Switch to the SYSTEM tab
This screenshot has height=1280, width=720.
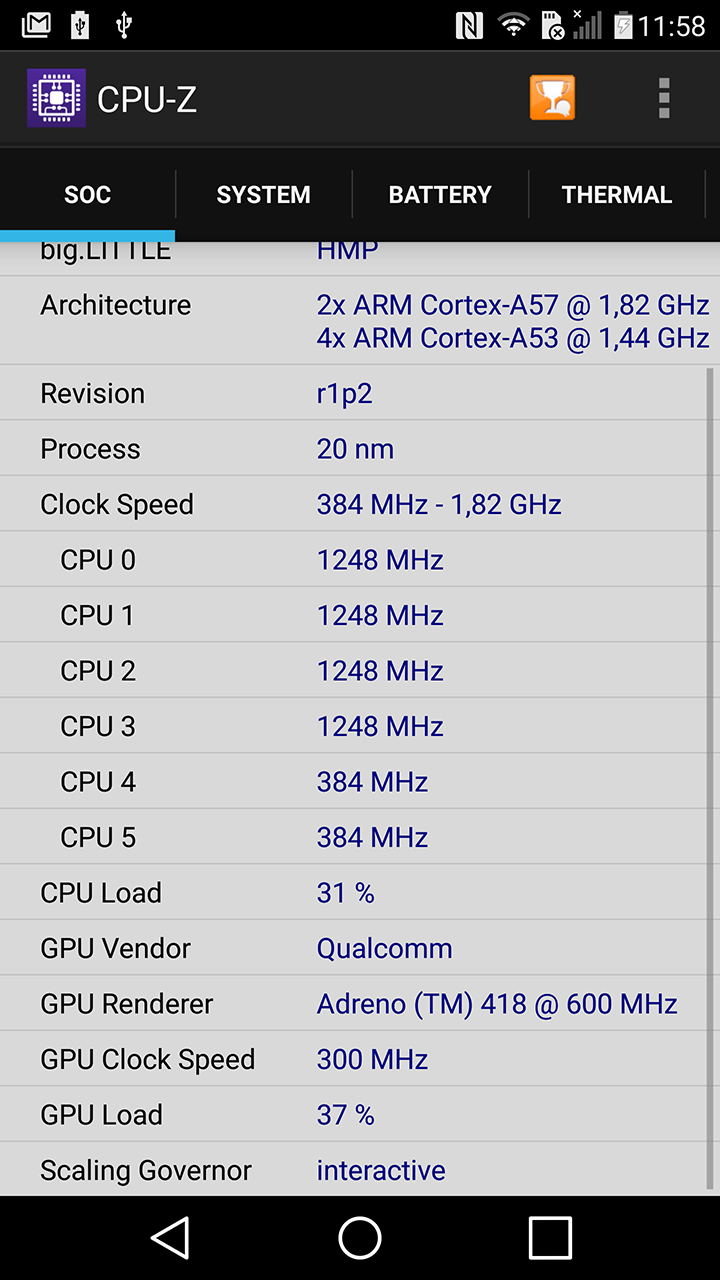pyautogui.click(x=264, y=195)
